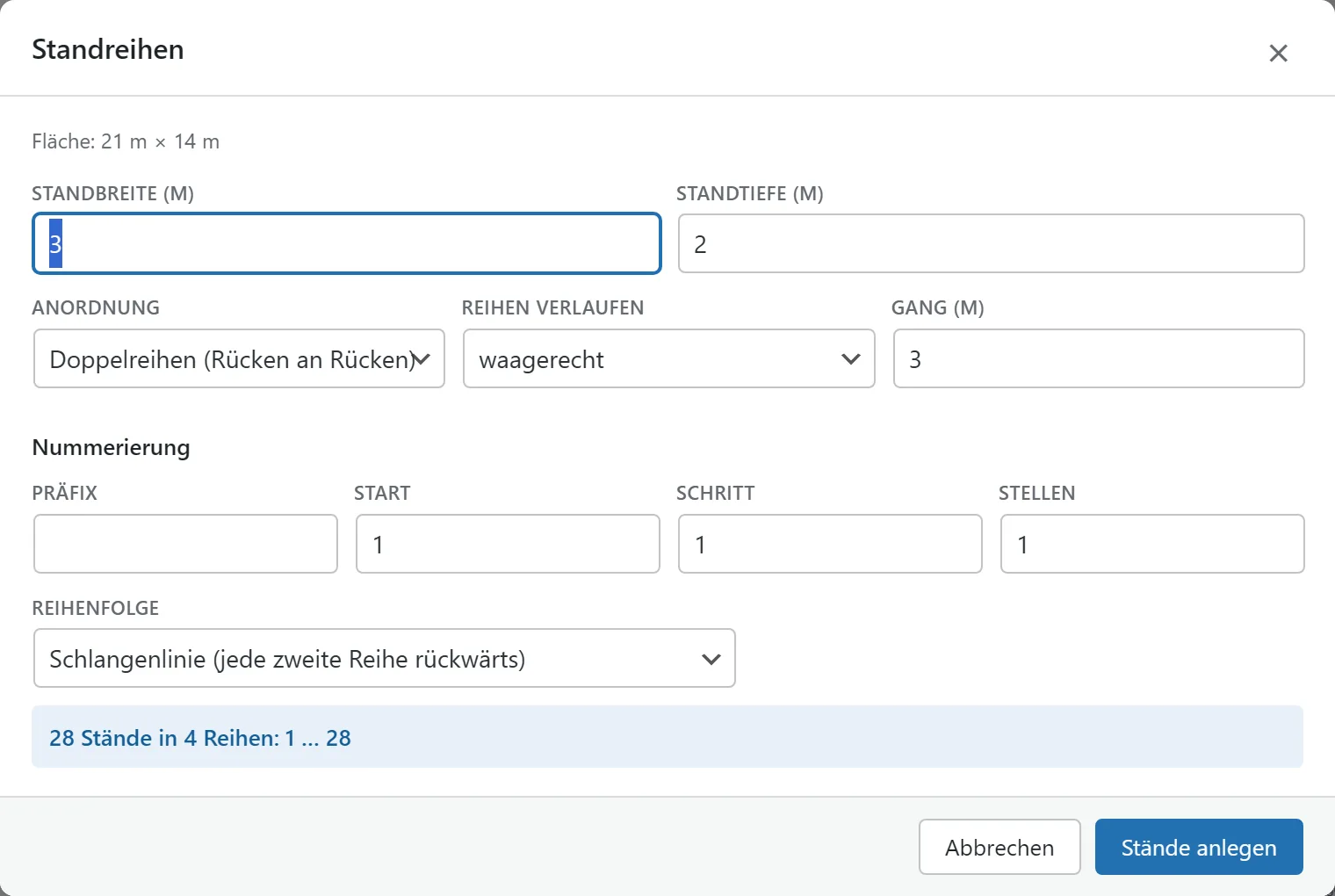Close the Standreihen dialog
This screenshot has width=1335, height=896.
1278,53
